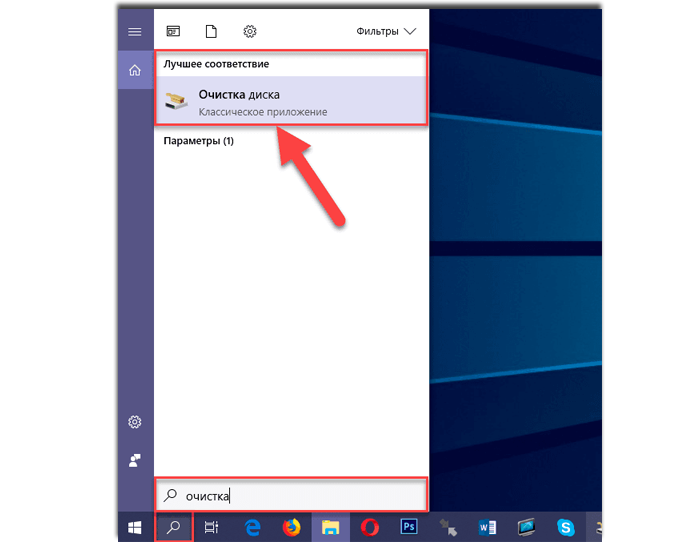Image resolution: width=700 pixels, height=550 pixels.
Task: Expand the Фильтры dropdown
Action: click(x=385, y=32)
